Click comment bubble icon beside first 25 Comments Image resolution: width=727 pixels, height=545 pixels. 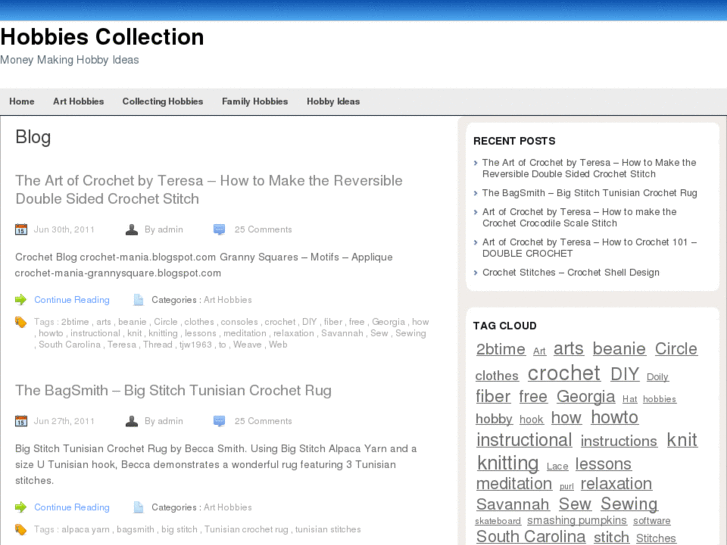click(x=219, y=229)
